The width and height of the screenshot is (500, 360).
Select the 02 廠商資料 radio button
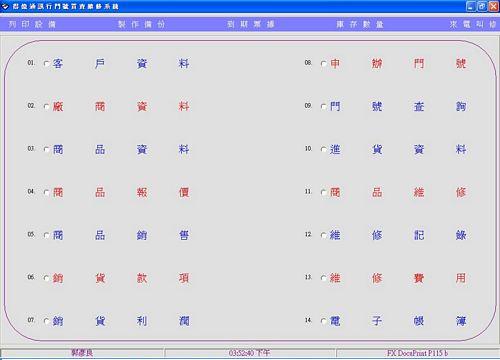coord(46,106)
